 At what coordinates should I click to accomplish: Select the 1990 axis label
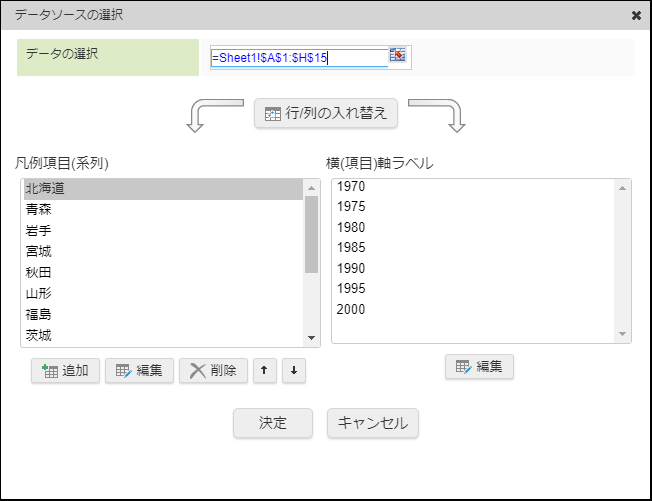pos(474,268)
